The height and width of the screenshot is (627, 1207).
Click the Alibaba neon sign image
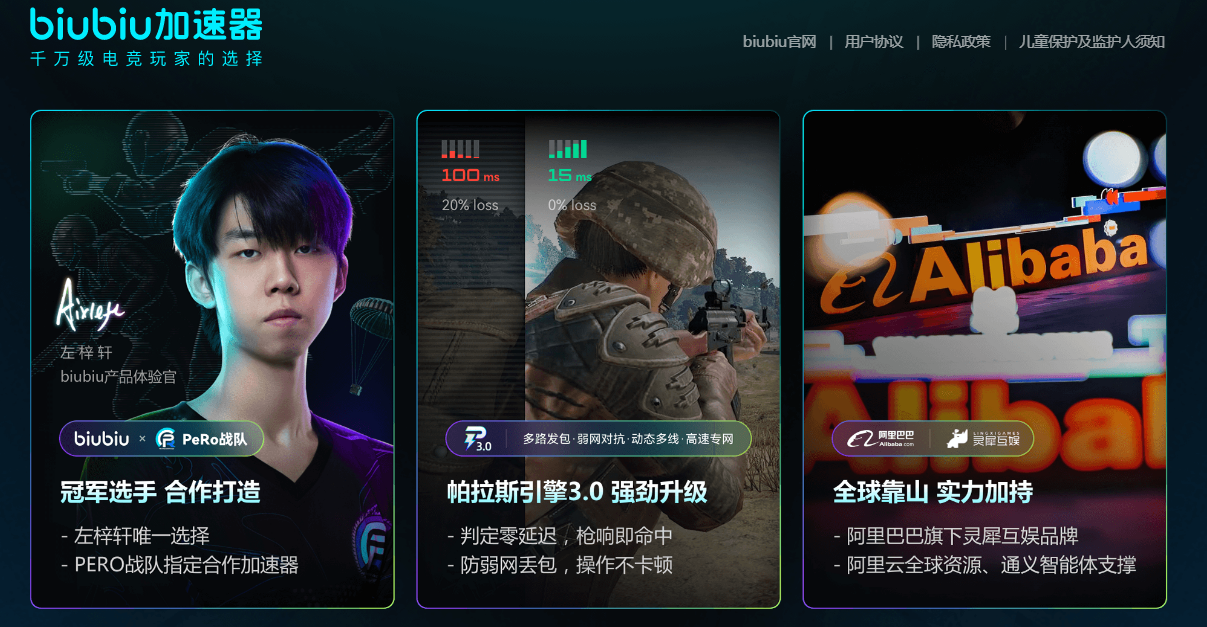(985, 300)
